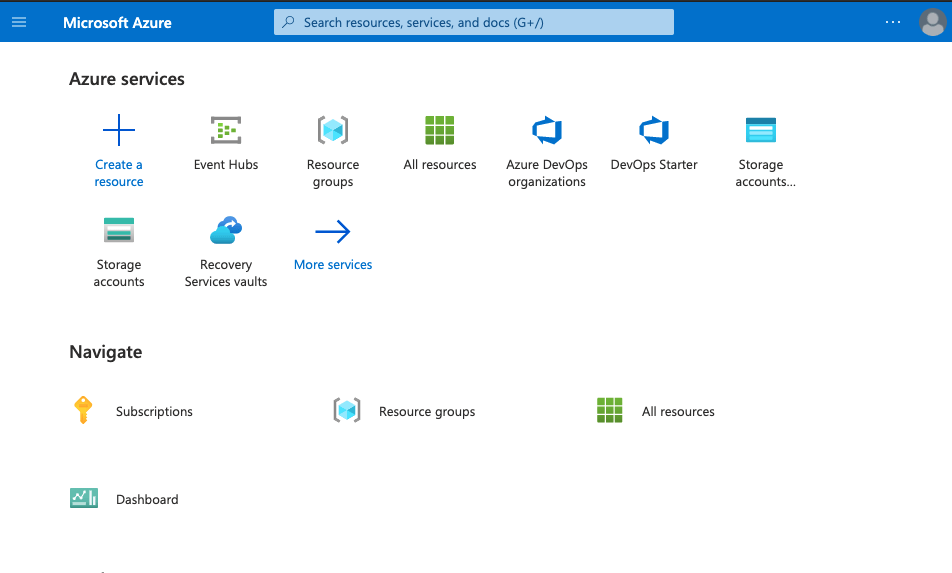Click the More services arrow icon
The width and height of the screenshot is (952, 573).
point(333,231)
